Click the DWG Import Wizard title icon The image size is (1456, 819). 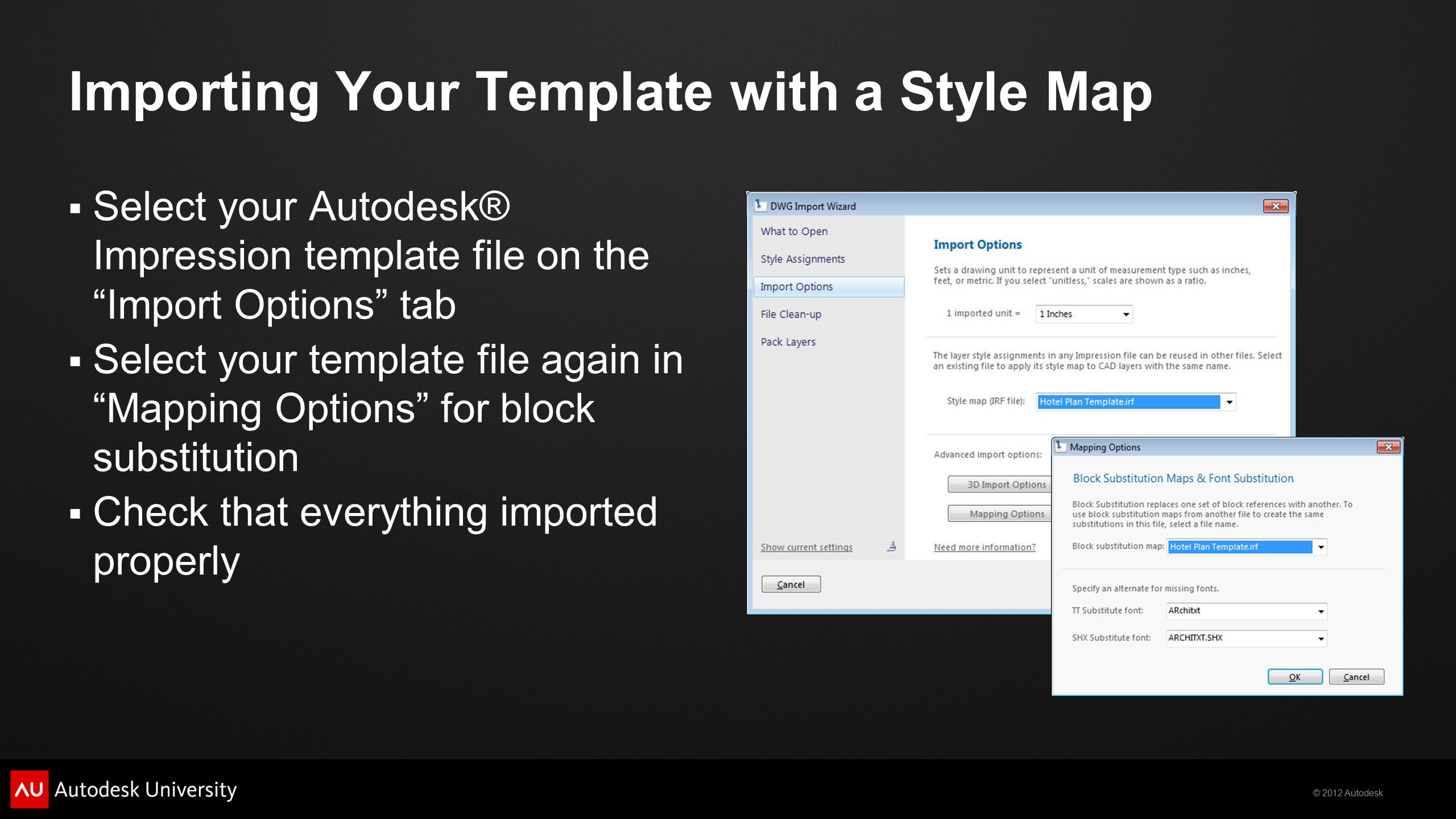(x=760, y=206)
